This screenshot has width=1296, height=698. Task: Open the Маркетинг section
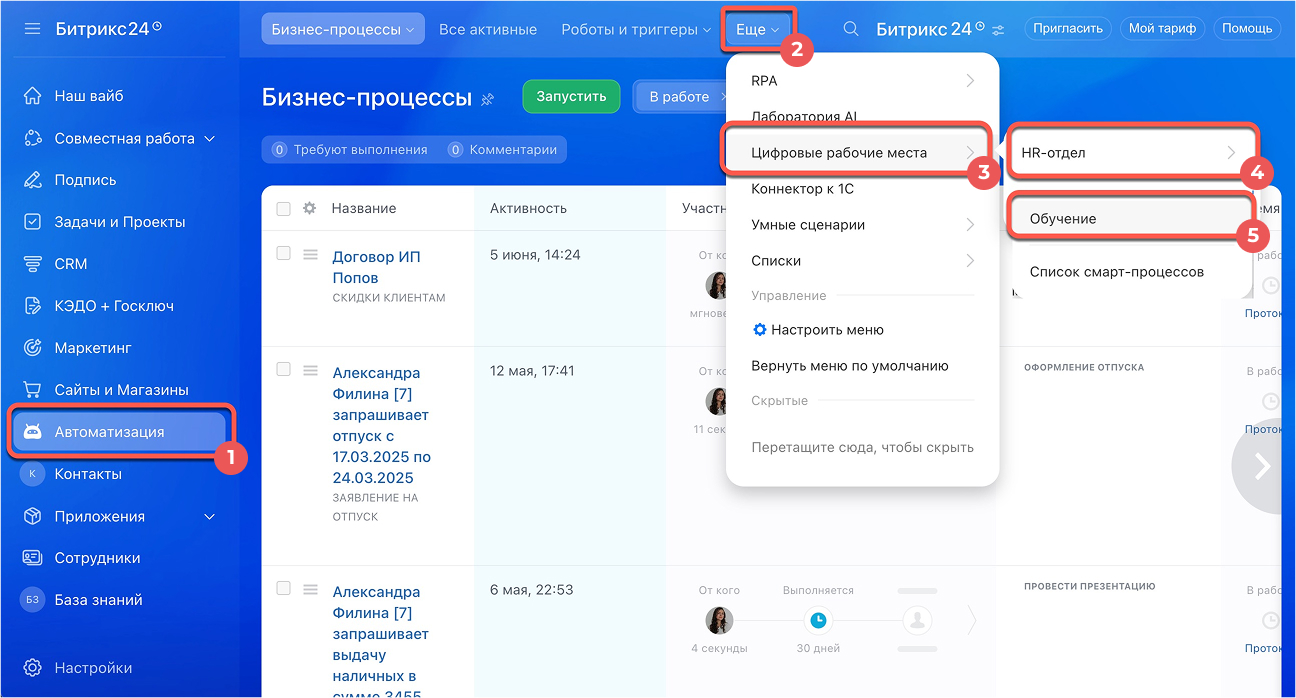[x=93, y=348]
